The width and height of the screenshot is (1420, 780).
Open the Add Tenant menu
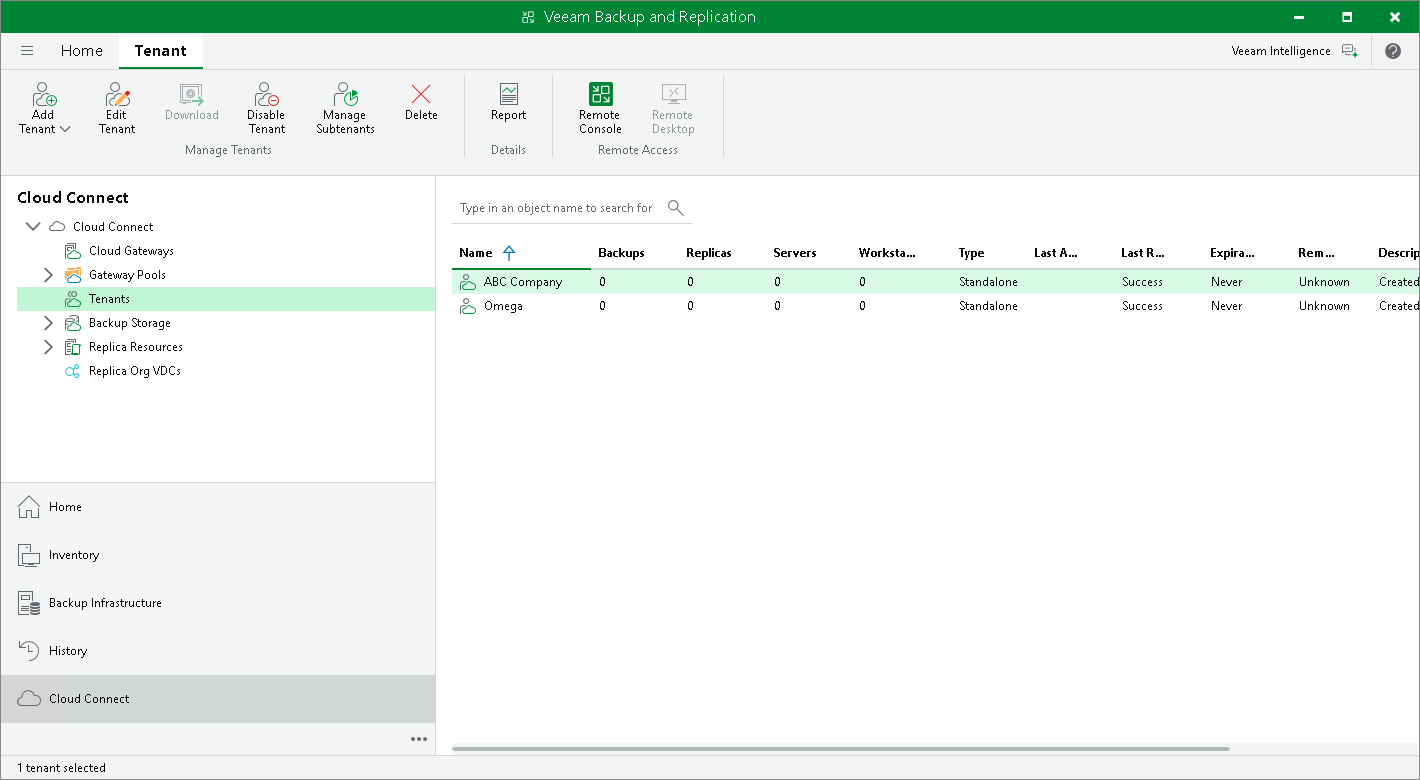point(44,109)
